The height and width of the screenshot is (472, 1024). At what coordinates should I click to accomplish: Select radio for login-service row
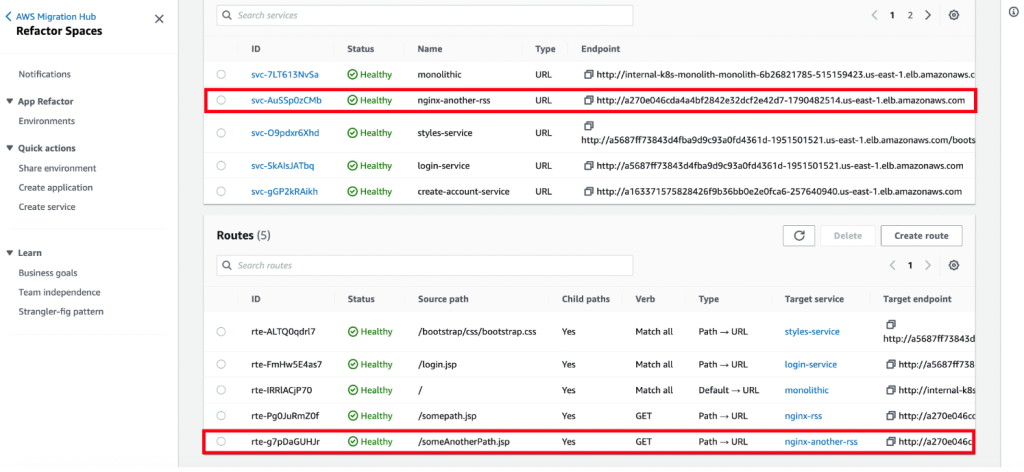click(221, 166)
